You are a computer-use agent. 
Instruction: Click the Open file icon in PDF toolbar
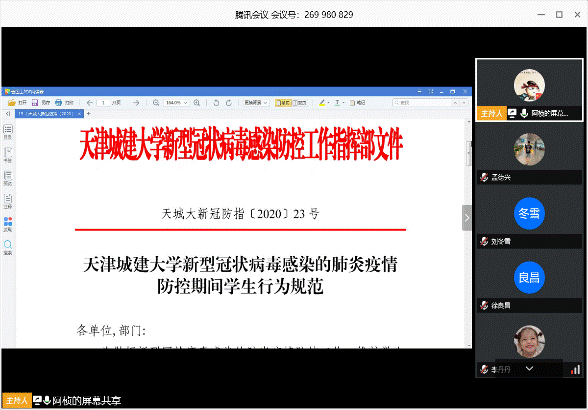tap(12, 102)
